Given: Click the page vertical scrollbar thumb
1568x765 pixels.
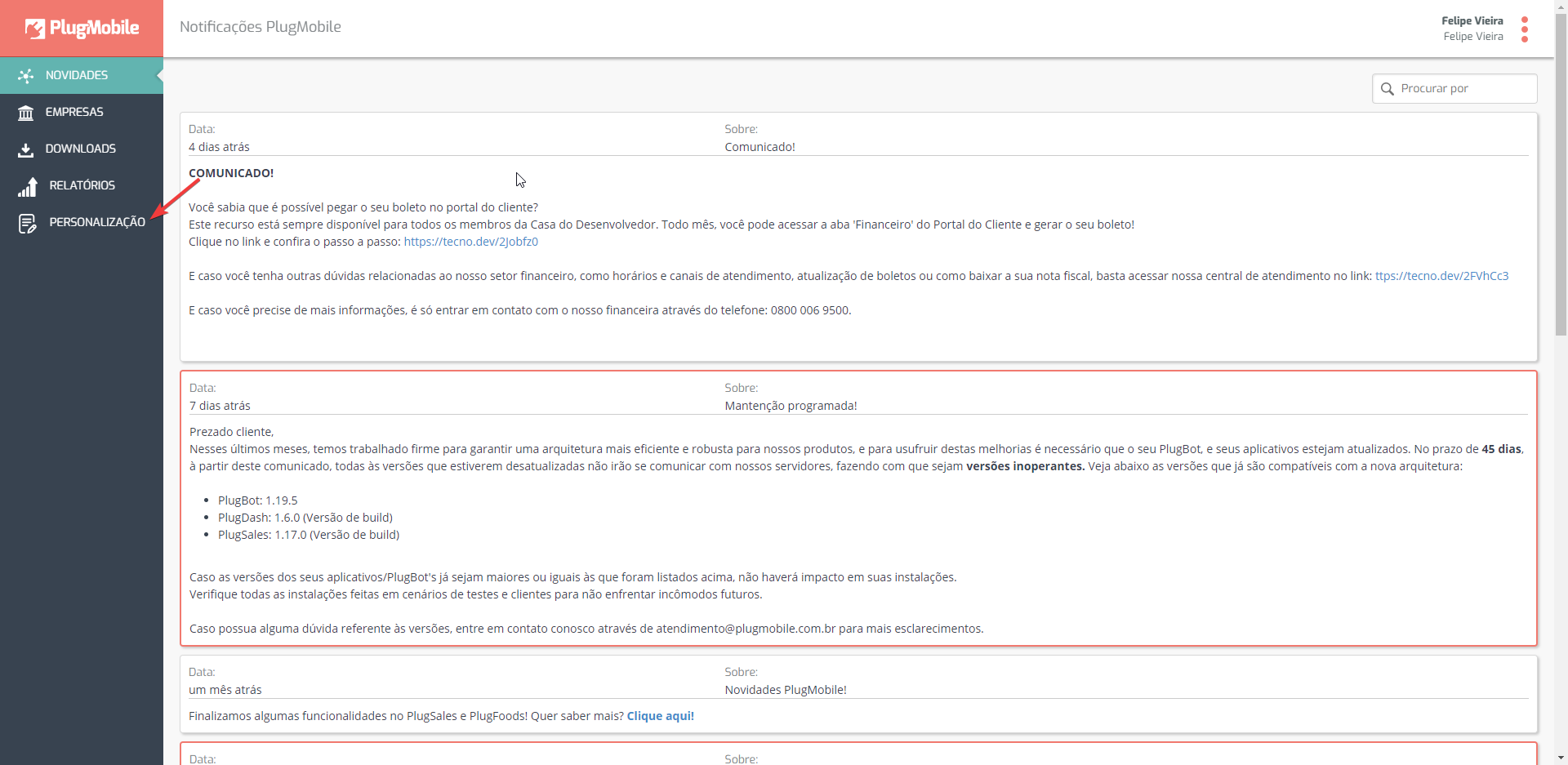Looking at the screenshot, I should [1561, 176].
